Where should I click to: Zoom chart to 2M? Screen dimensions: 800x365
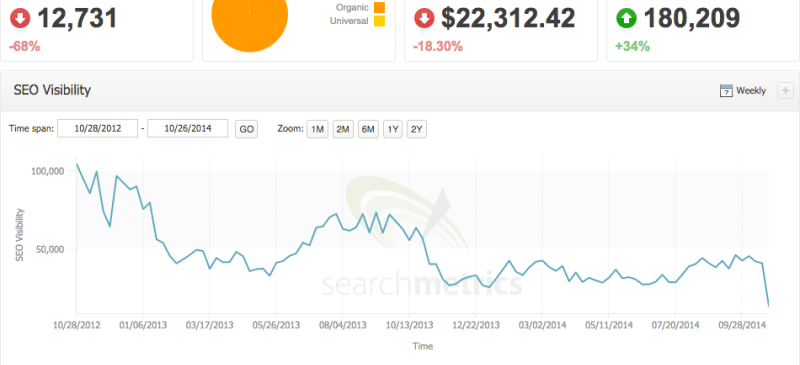click(x=342, y=129)
